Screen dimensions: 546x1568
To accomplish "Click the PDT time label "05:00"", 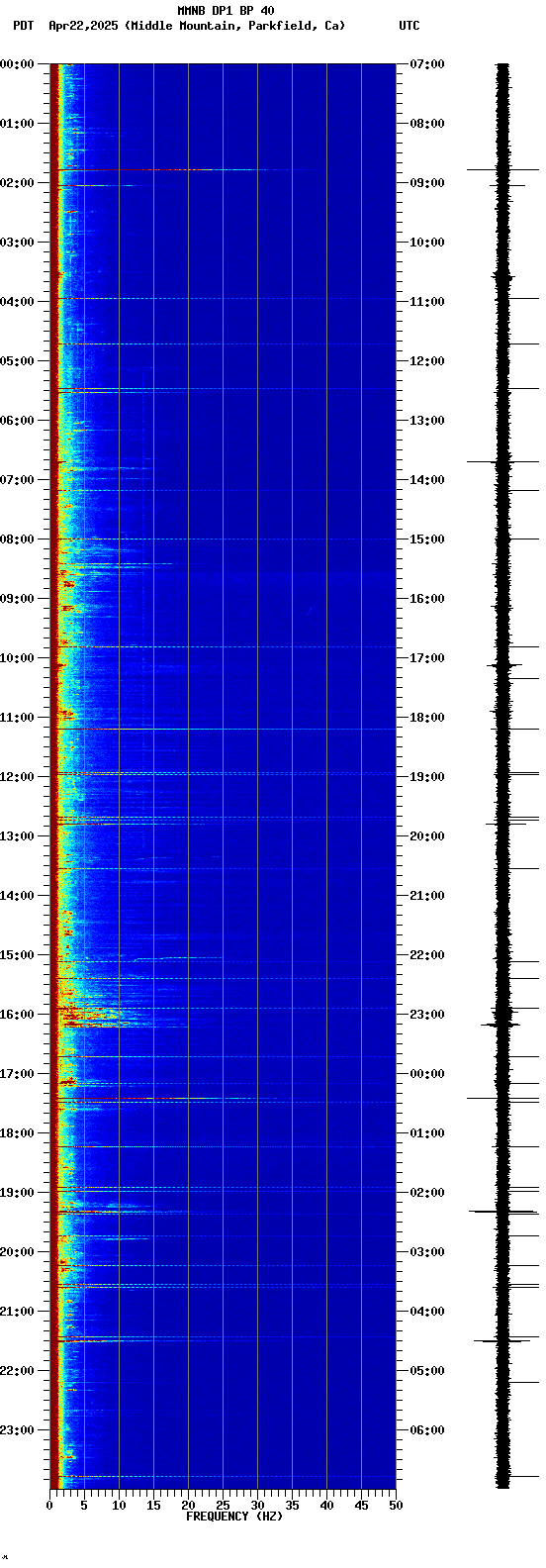I will pos(17,361).
